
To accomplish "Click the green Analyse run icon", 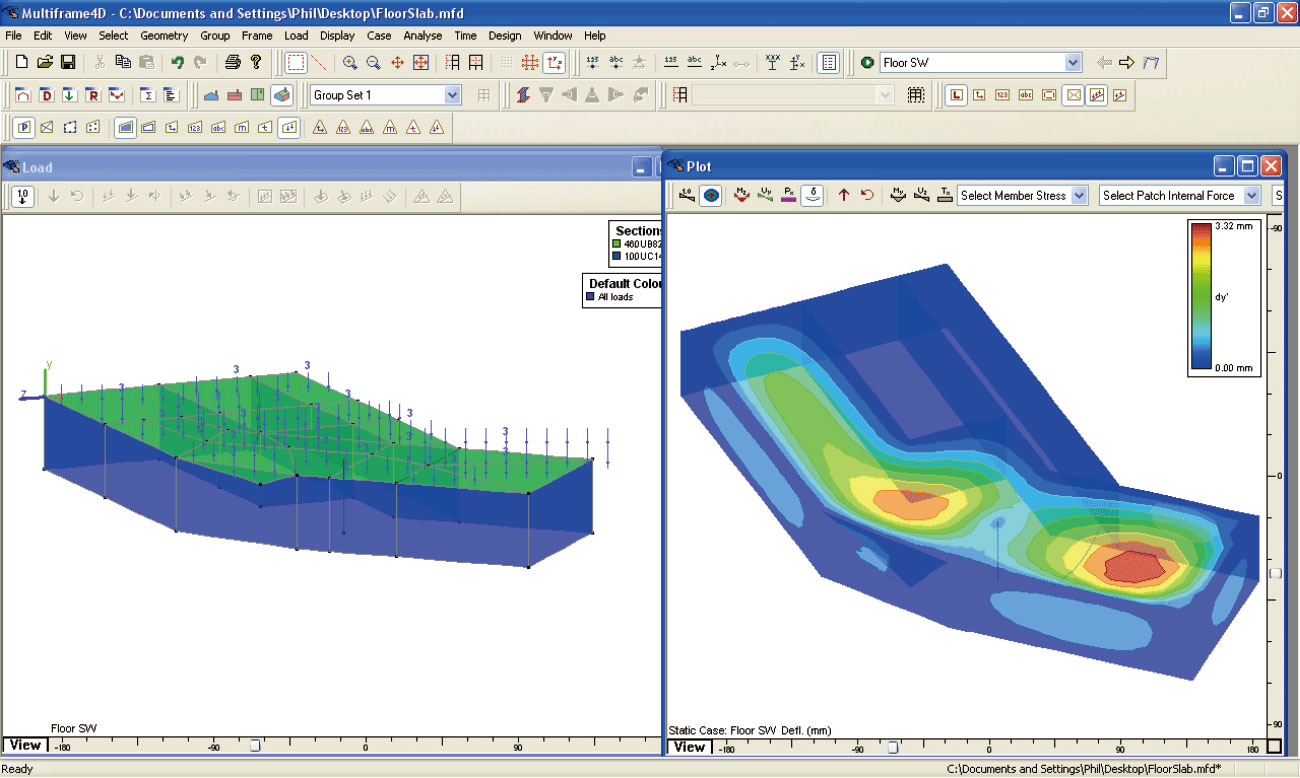I will click(867, 62).
